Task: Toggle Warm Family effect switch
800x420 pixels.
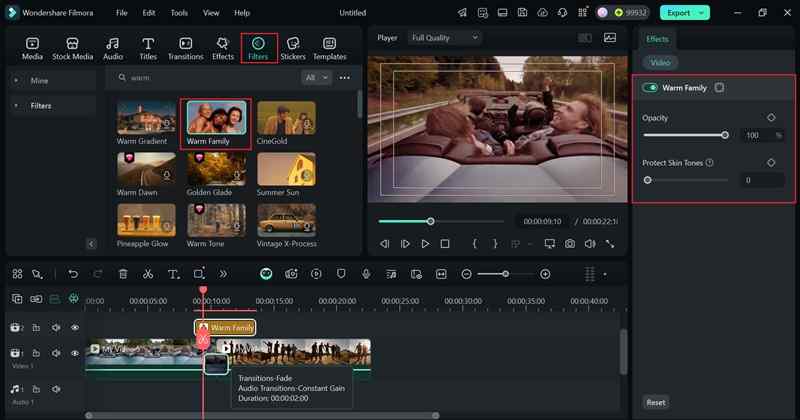Action: [x=650, y=88]
